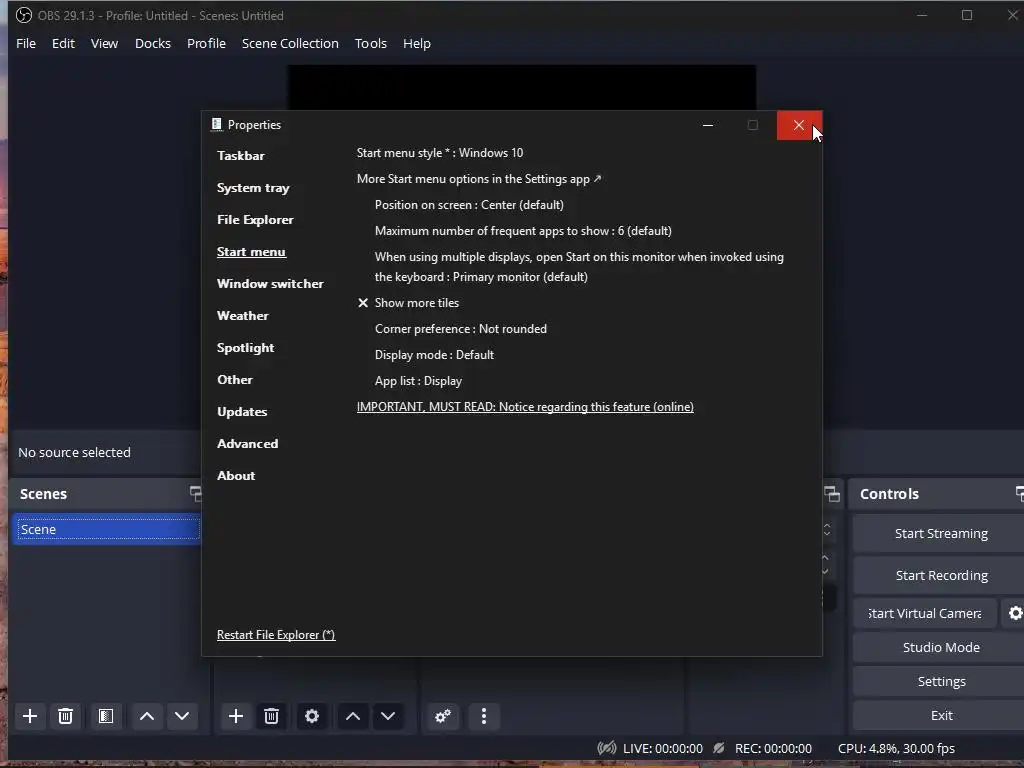Change the Display mode setting
This screenshot has height=768, width=1024.
(x=434, y=355)
